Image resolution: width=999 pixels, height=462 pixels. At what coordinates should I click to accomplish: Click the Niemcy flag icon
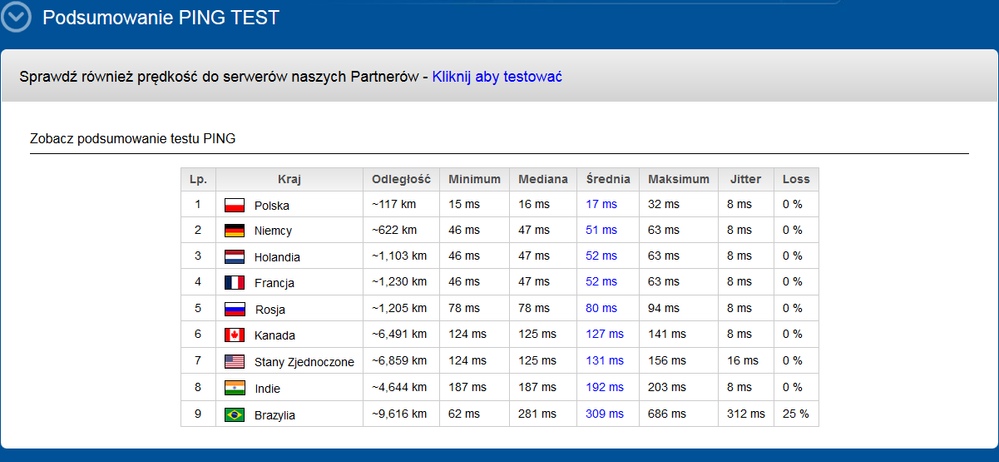[235, 231]
